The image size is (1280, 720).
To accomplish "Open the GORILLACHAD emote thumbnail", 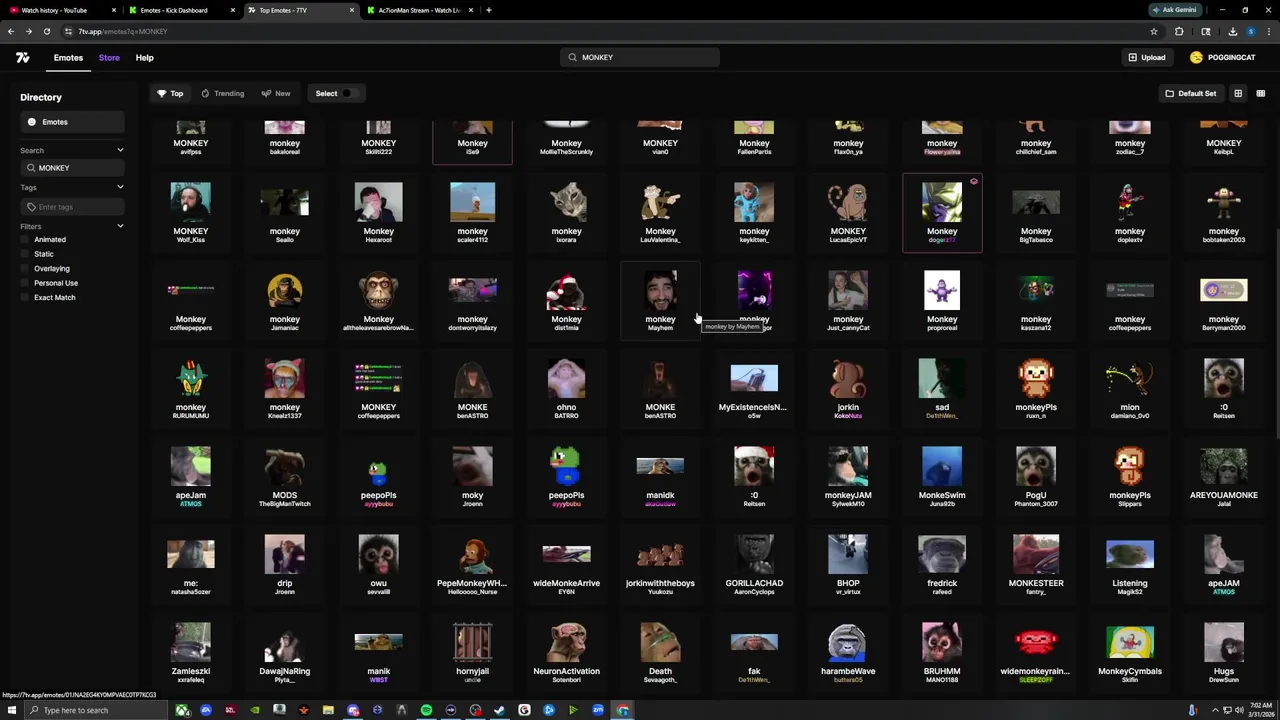I will point(754,556).
